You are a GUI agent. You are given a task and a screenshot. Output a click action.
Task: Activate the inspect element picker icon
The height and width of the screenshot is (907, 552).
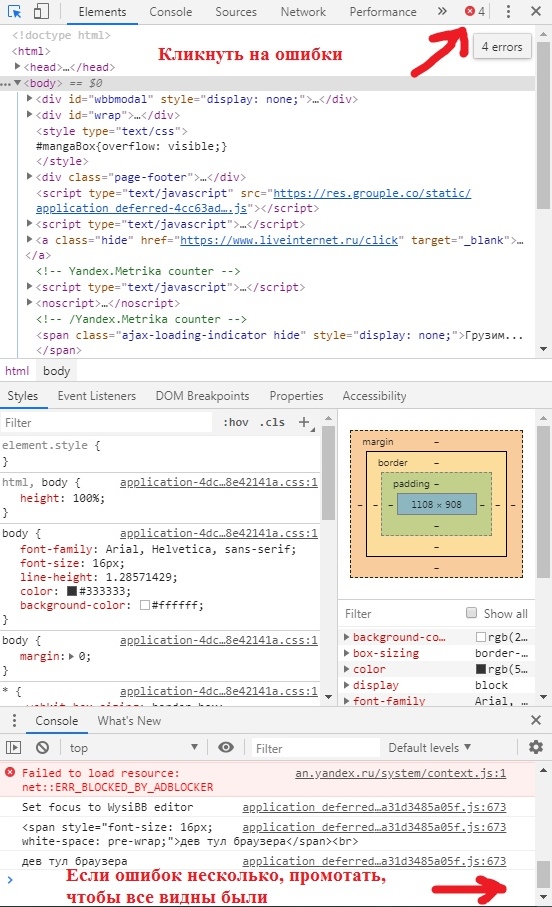pyautogui.click(x=14, y=11)
